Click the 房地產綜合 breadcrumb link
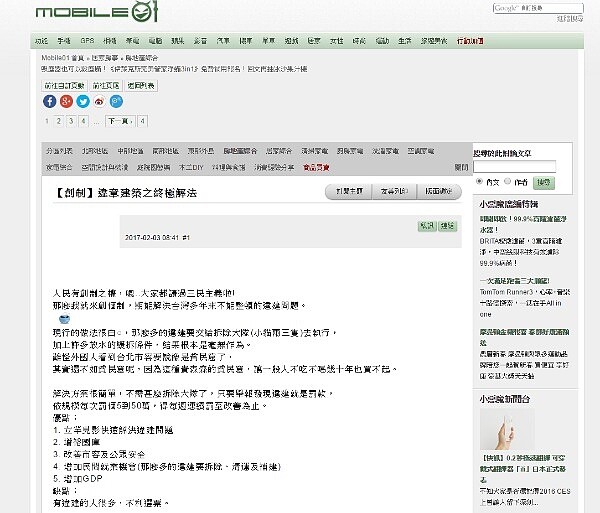Screen dimensions: 600x513 142,58
